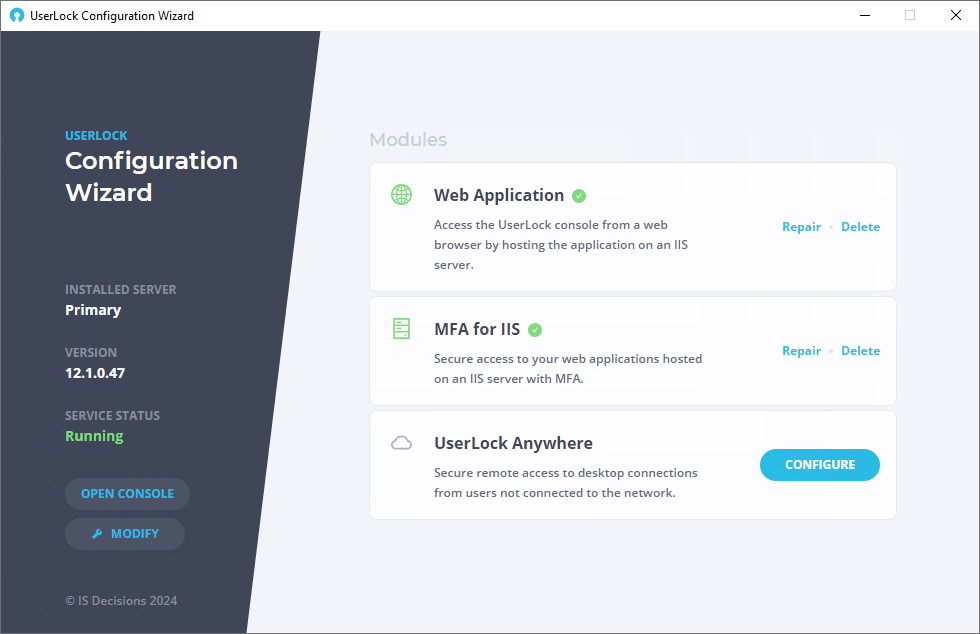Click the Configuration Wizard sidebar title
Viewport: 980px width, 634px height.
click(x=151, y=176)
